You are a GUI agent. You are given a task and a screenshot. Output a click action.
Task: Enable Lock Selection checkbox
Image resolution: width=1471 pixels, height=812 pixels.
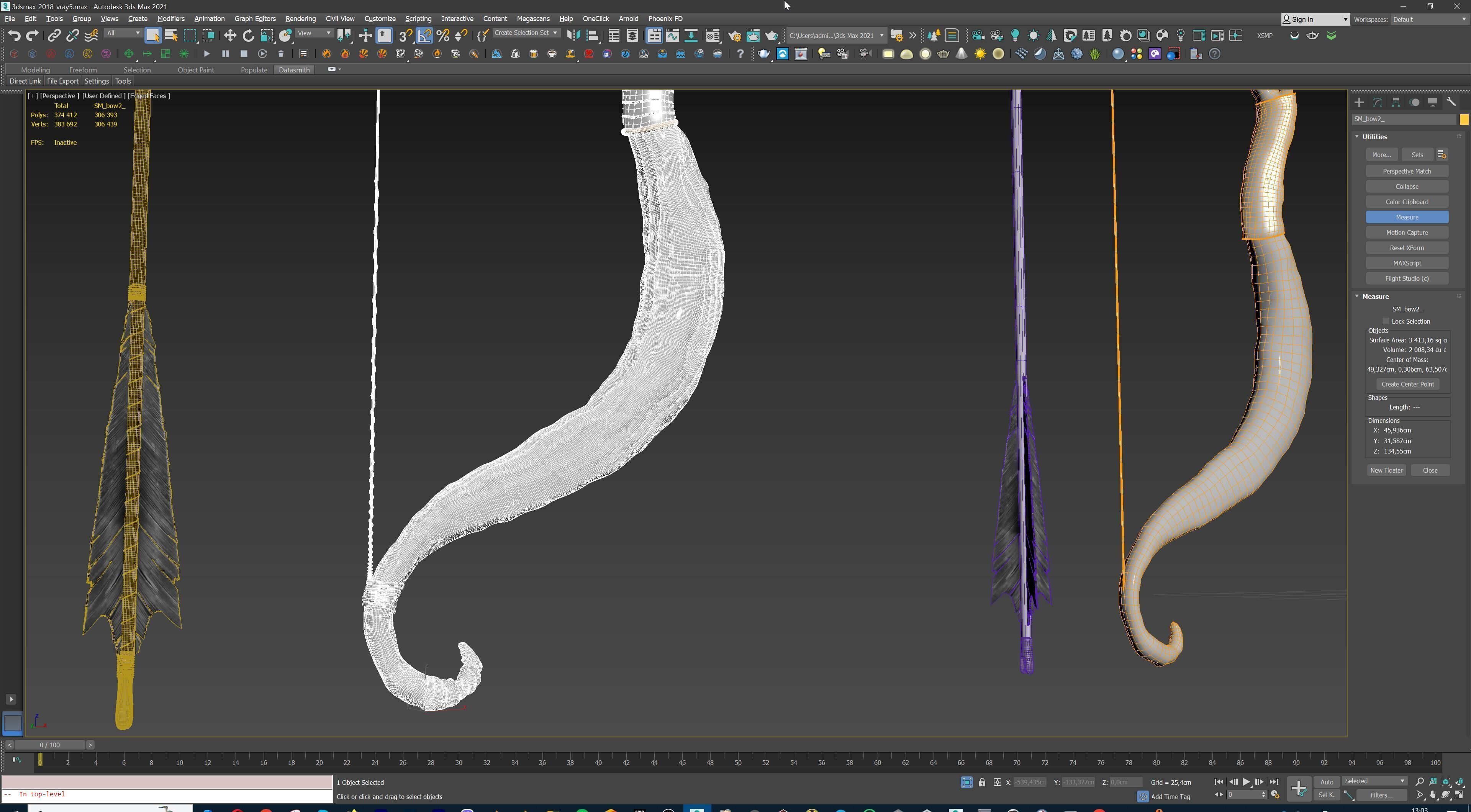point(1385,321)
